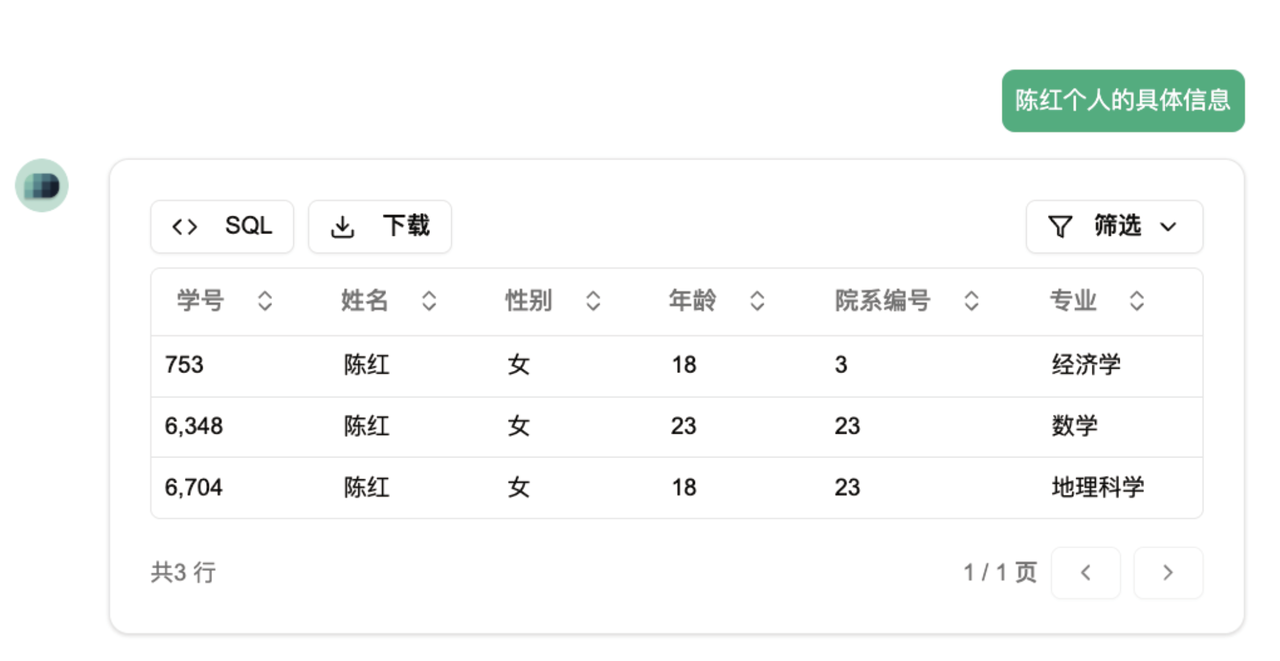Click the 陈红个人的具体信息 message bubble
Screen dimensions: 1280x661
[1123, 101]
